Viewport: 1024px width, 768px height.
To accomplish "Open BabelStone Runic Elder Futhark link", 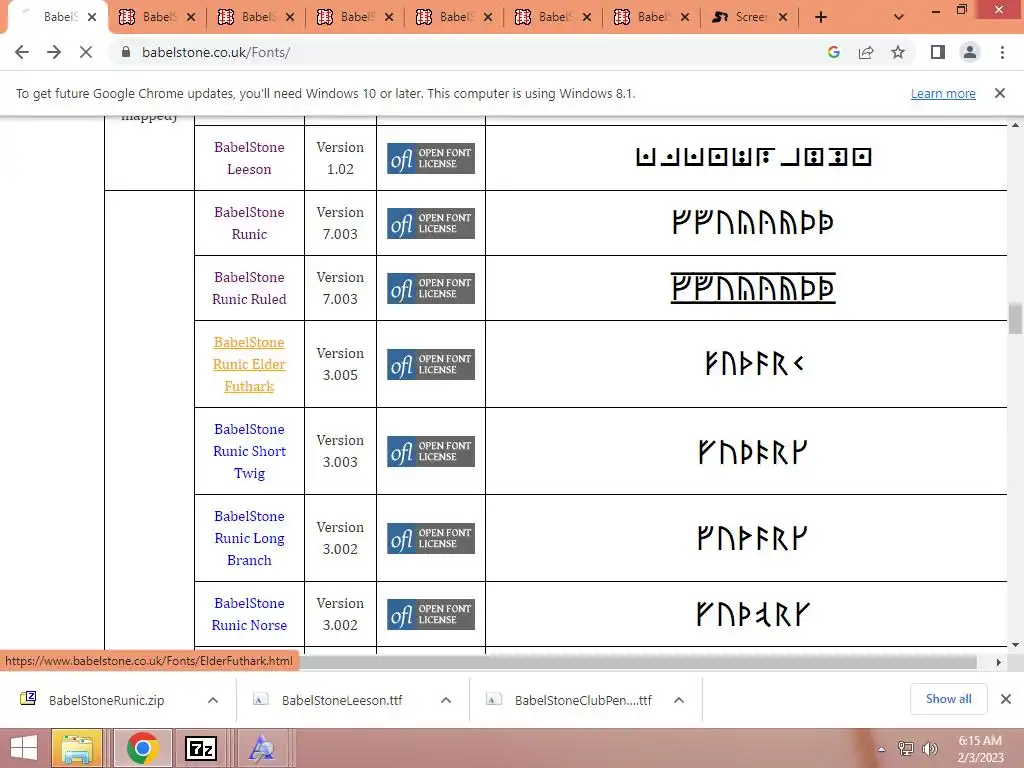I will point(249,364).
